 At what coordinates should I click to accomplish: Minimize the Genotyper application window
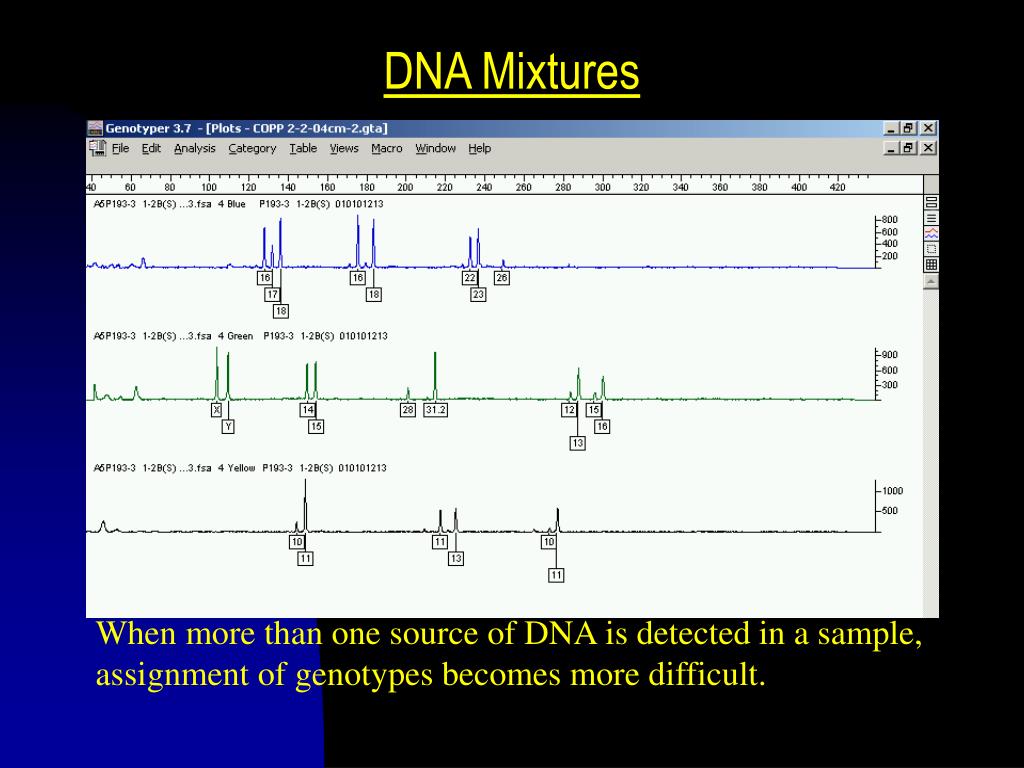point(891,129)
